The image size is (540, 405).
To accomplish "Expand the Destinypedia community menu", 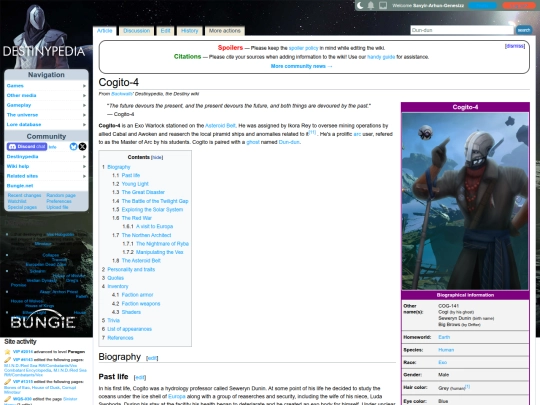I will click(46, 157).
